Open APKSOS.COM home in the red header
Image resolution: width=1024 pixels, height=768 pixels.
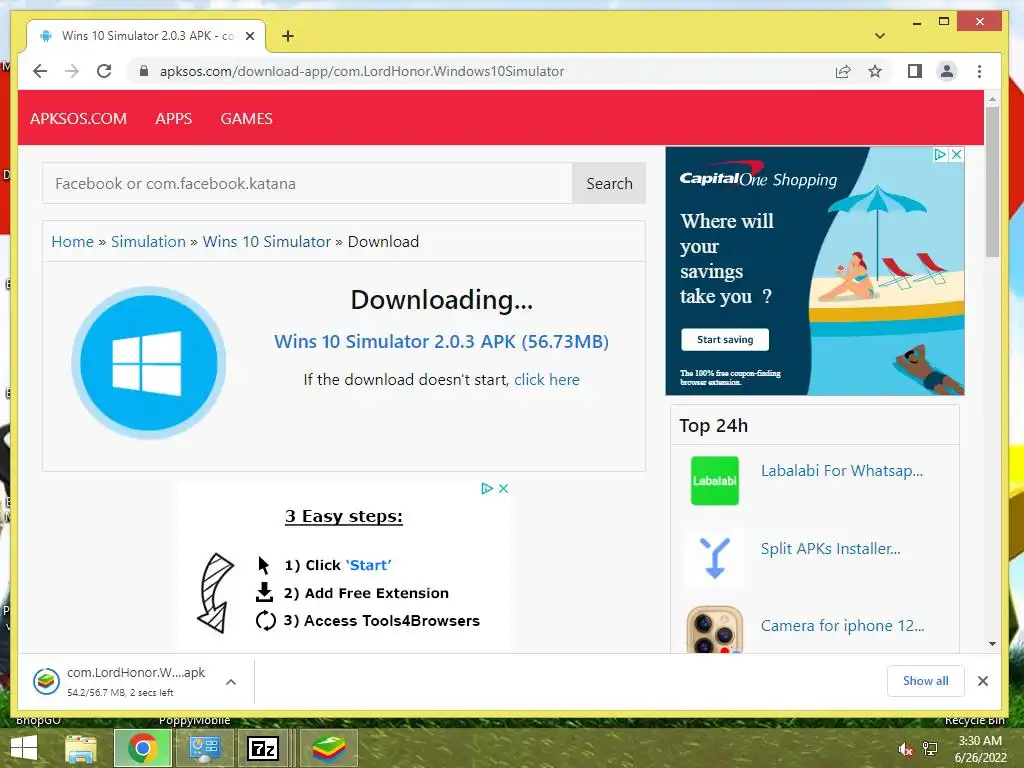(x=78, y=118)
